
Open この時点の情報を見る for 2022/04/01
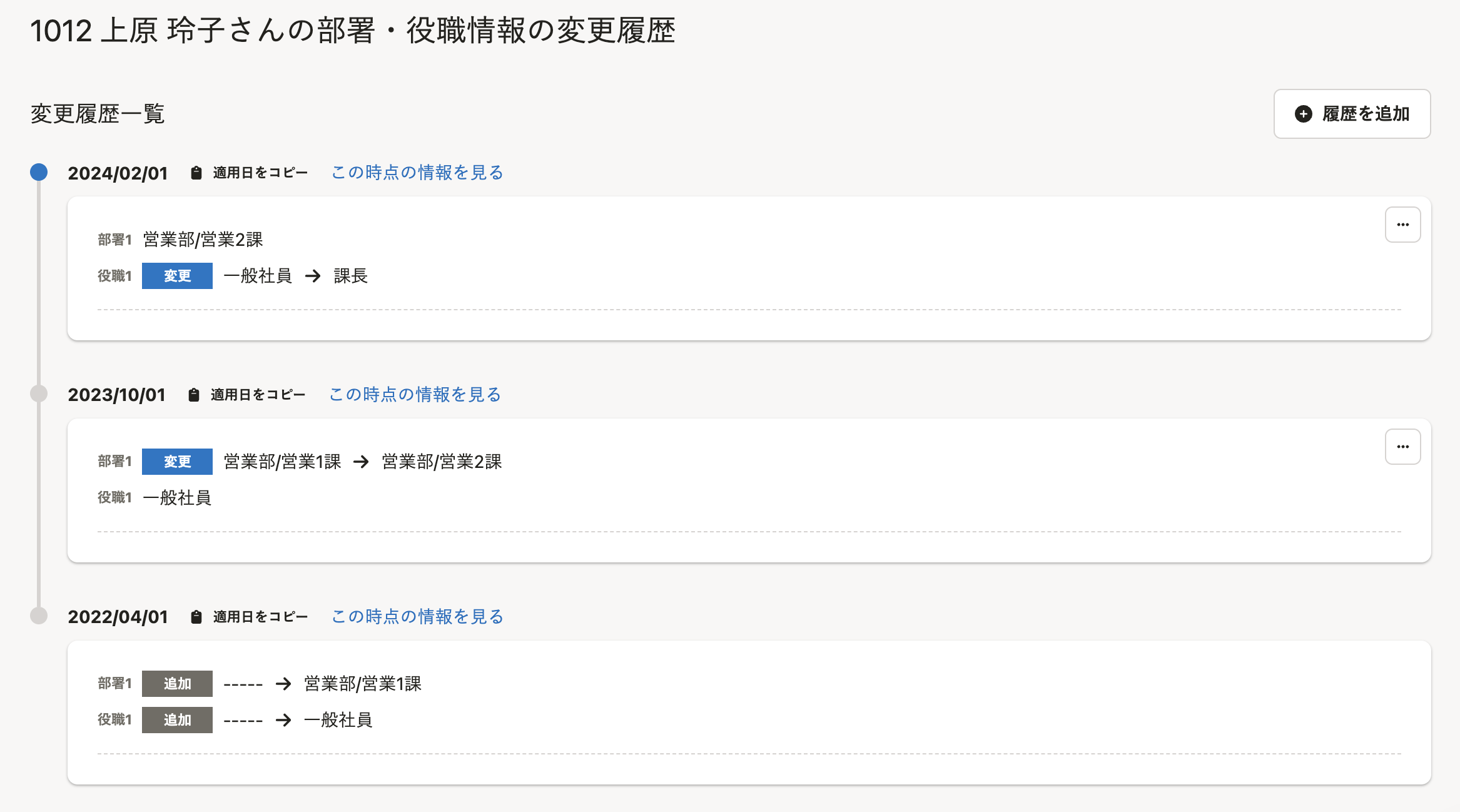(417, 617)
